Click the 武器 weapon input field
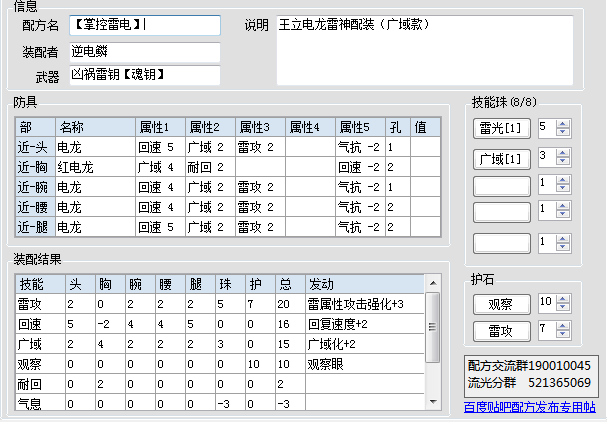 (x=144, y=75)
